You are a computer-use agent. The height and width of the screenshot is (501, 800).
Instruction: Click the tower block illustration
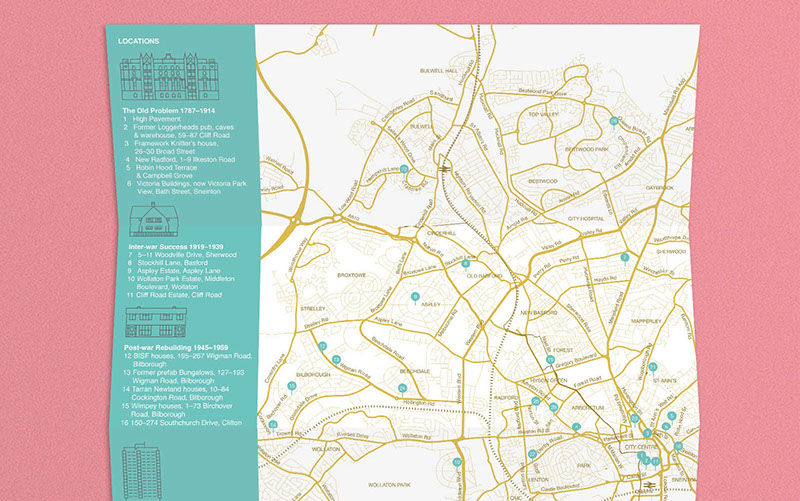coord(141,473)
